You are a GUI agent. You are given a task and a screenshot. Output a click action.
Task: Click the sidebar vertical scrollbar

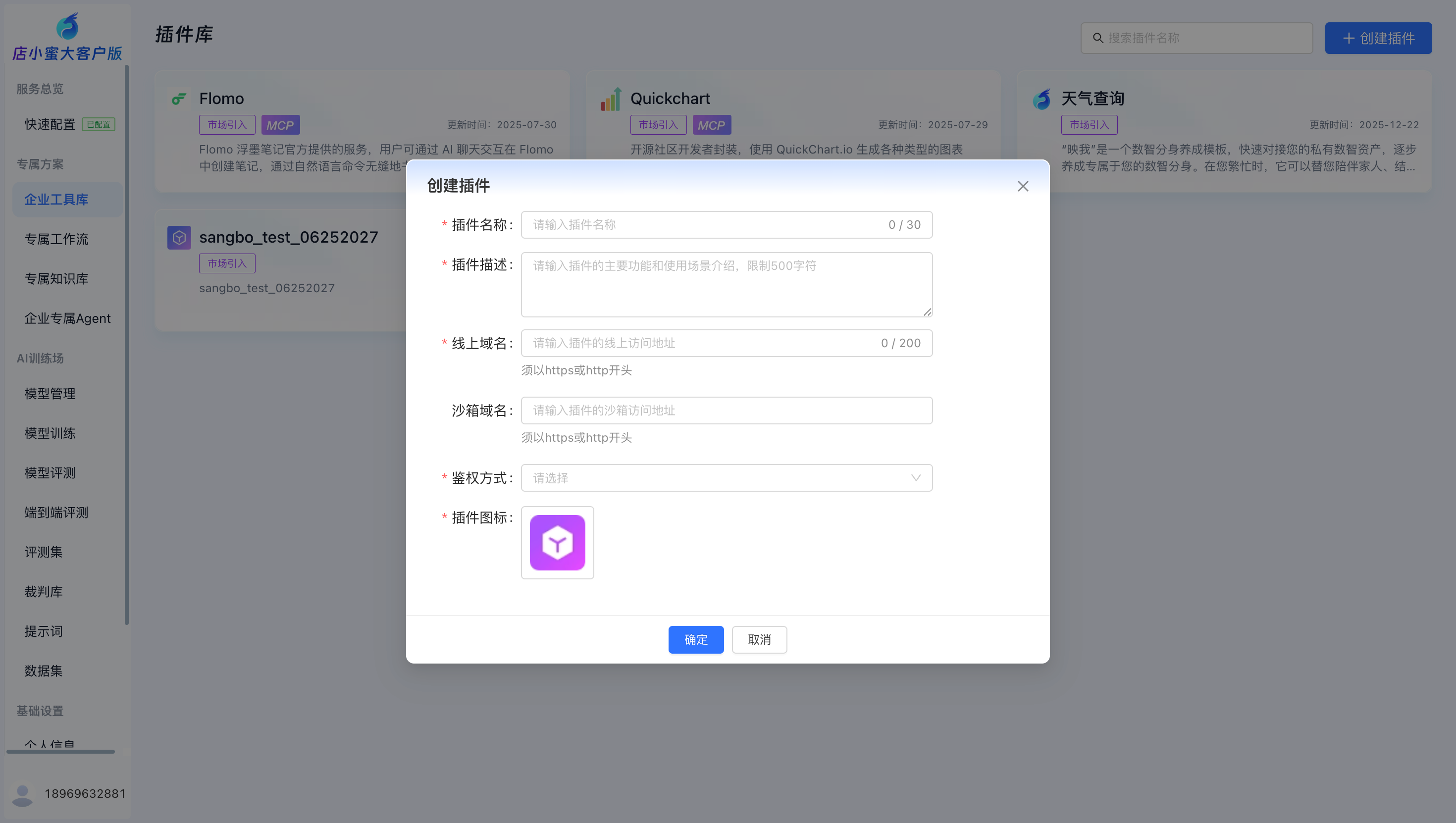click(127, 345)
